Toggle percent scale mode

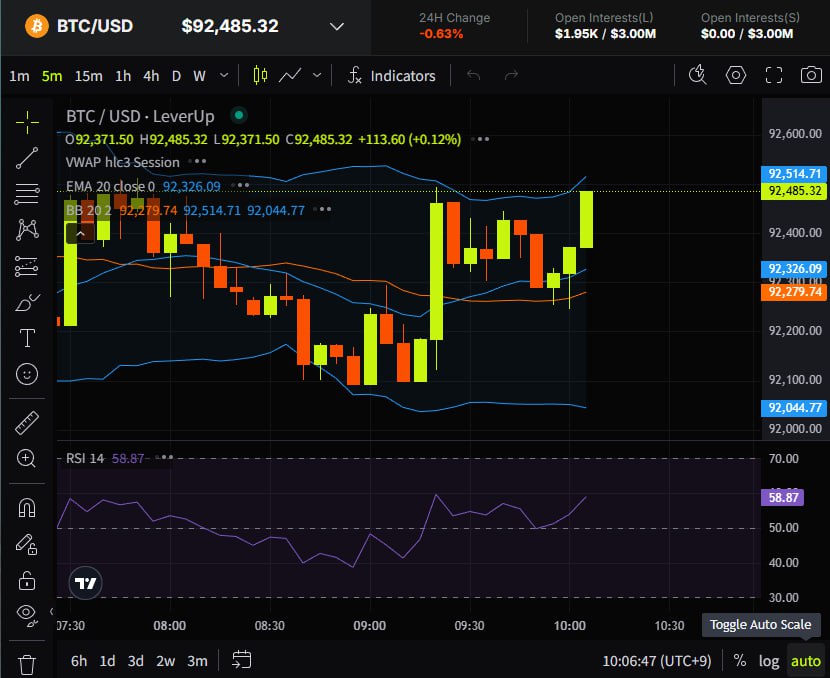tap(739, 661)
